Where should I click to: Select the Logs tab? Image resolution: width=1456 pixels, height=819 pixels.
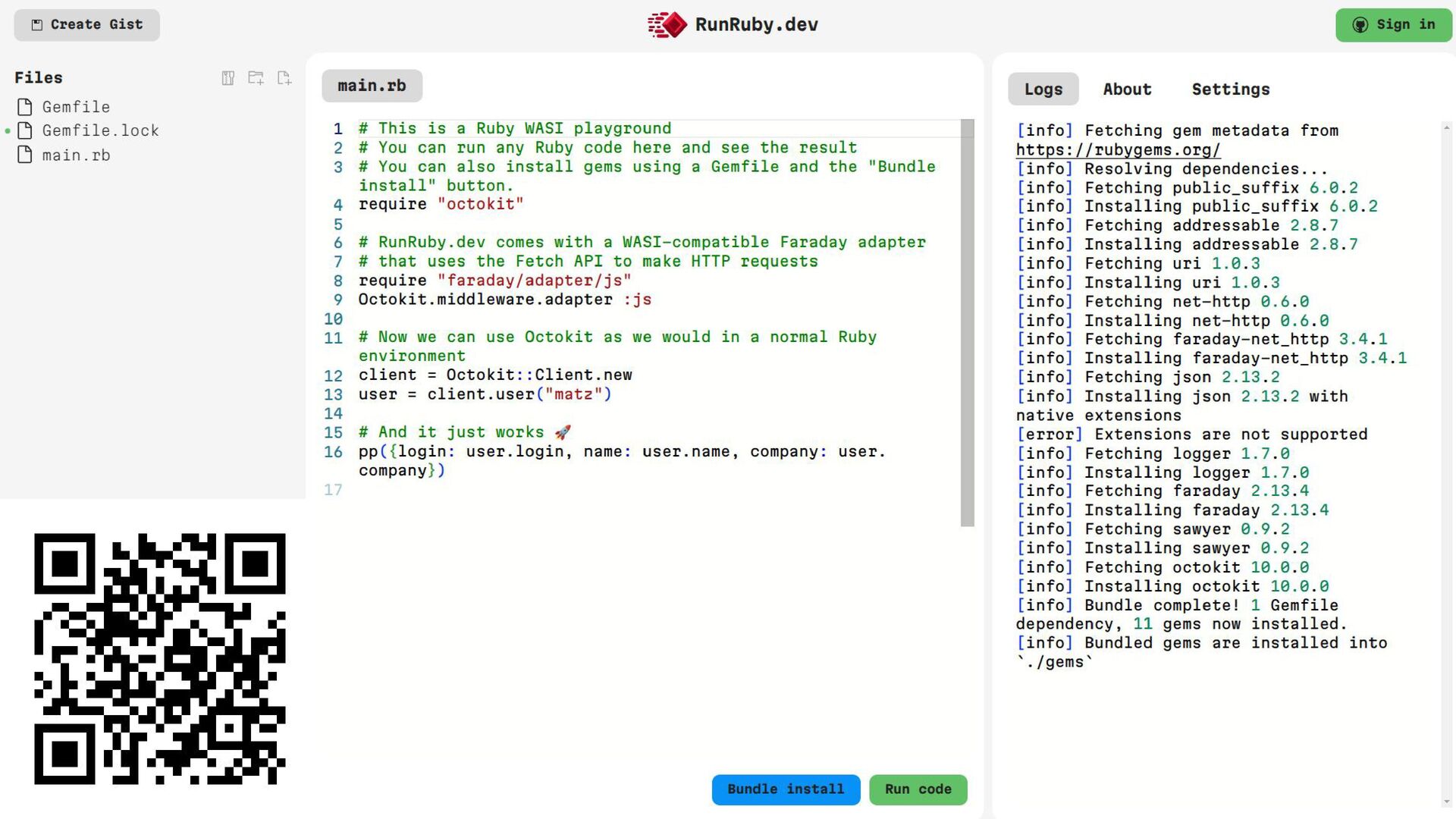1043,89
